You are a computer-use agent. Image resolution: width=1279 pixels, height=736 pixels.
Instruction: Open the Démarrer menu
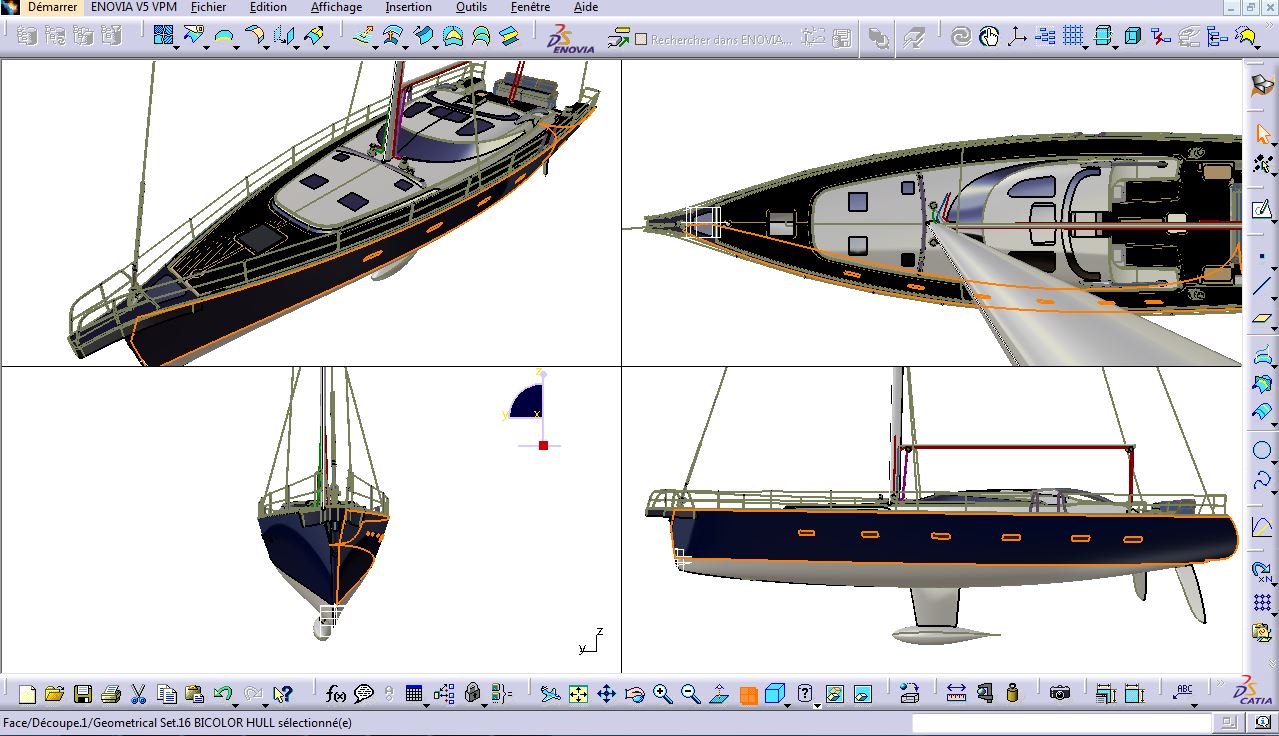[x=52, y=7]
